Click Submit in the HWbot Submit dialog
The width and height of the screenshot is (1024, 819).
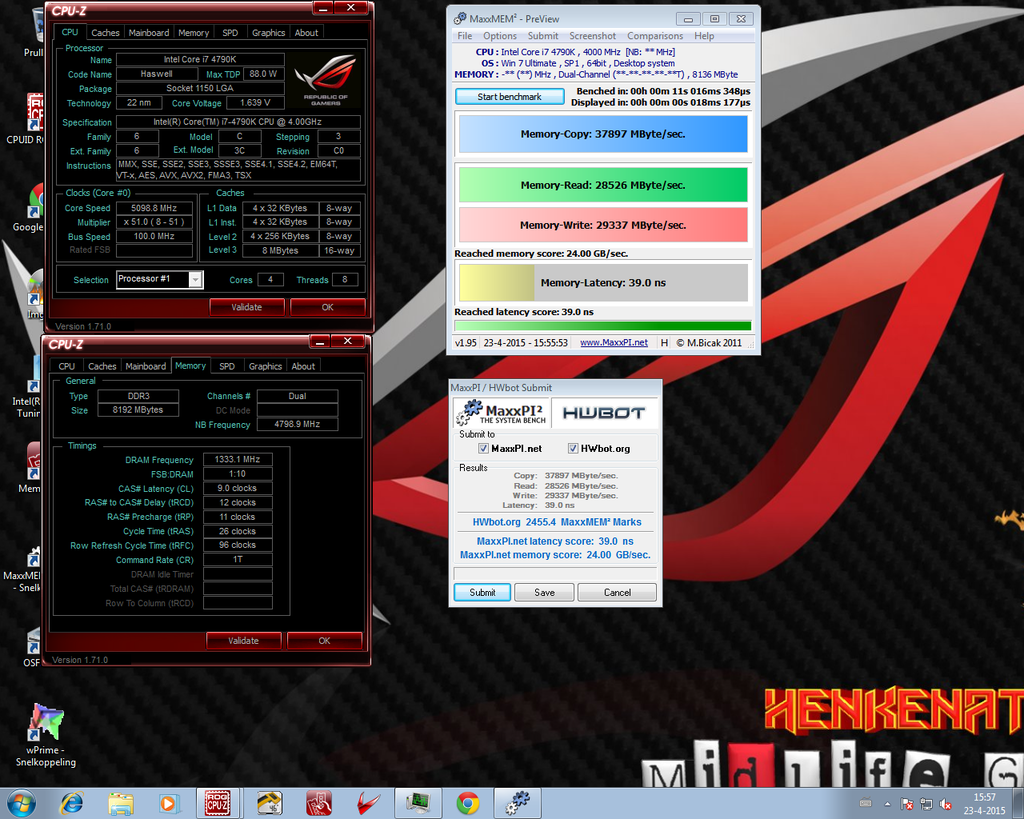tap(482, 592)
